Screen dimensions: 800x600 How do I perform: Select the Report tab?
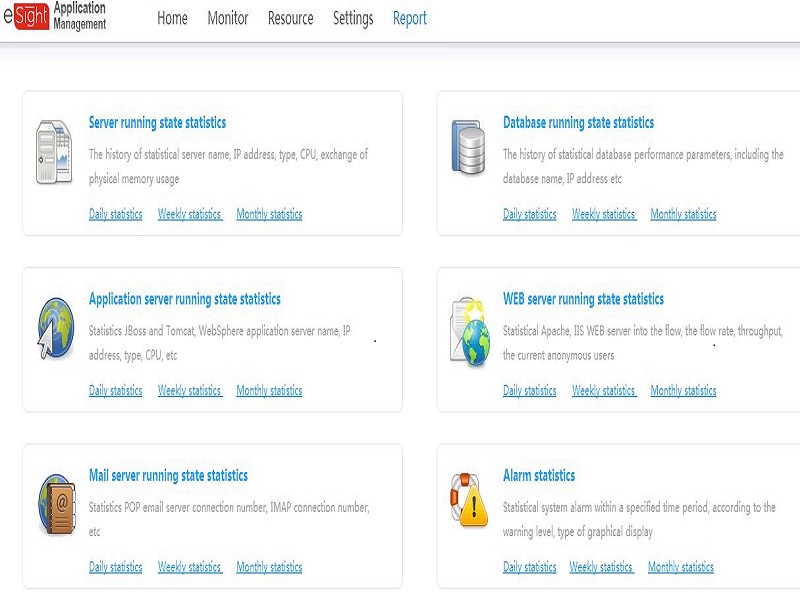click(410, 19)
